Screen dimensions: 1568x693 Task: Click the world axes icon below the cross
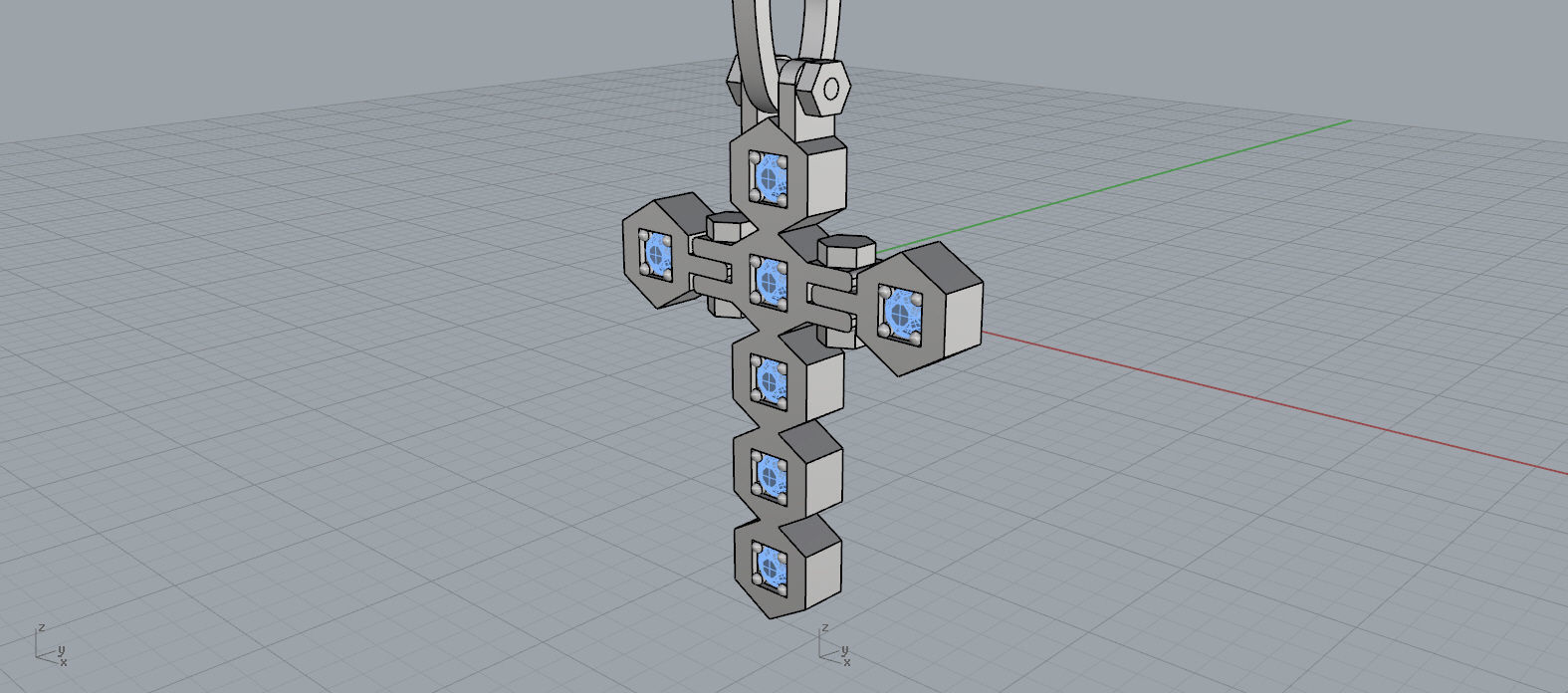[834, 645]
